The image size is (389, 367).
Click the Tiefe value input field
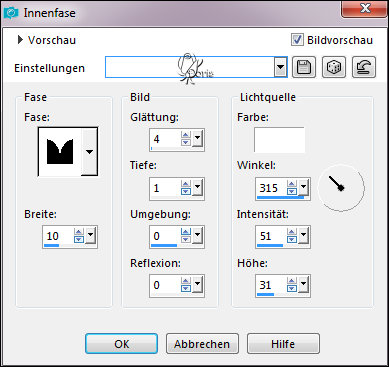pyautogui.click(x=165, y=188)
